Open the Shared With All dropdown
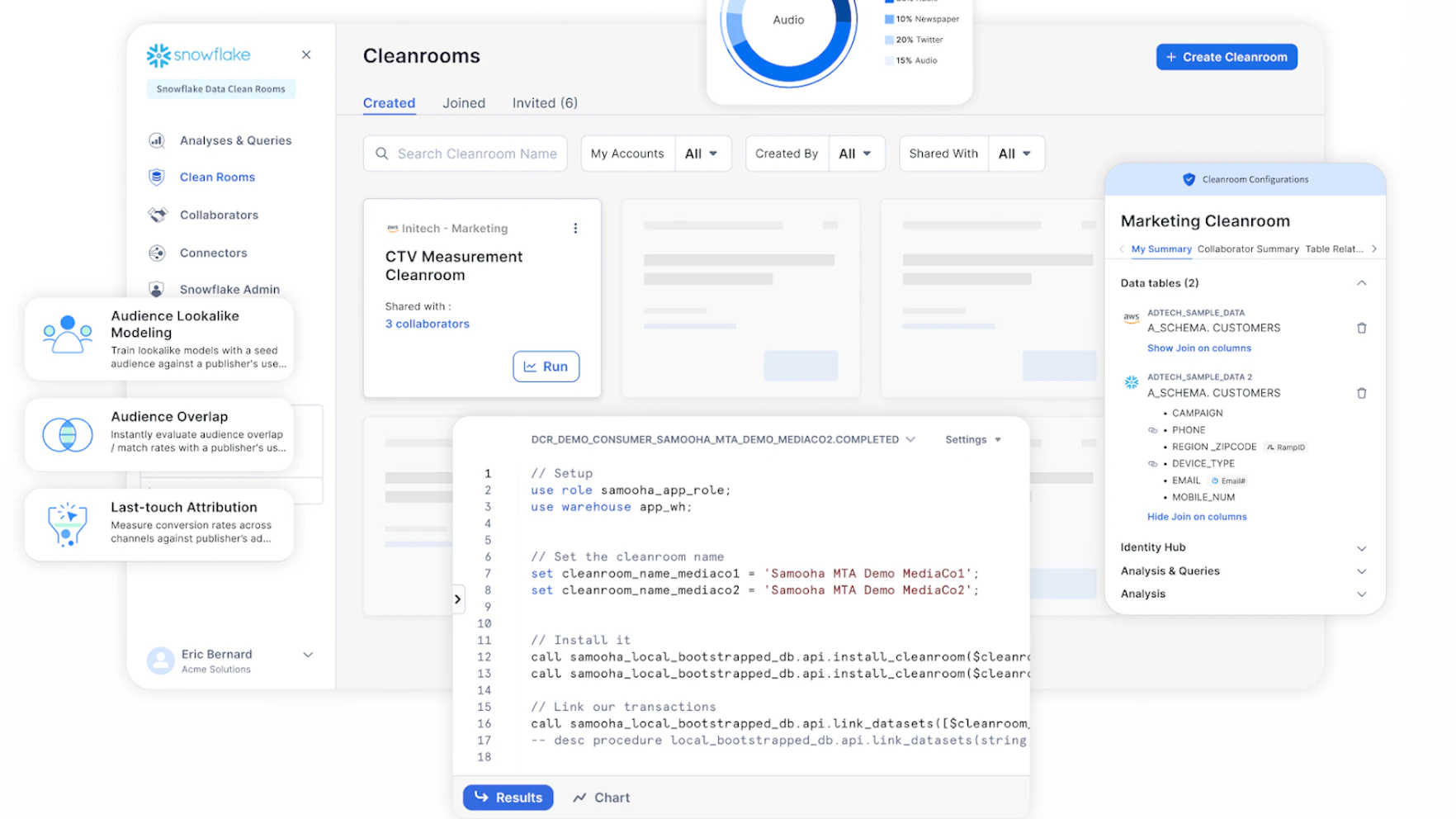1456x819 pixels. tap(1015, 154)
